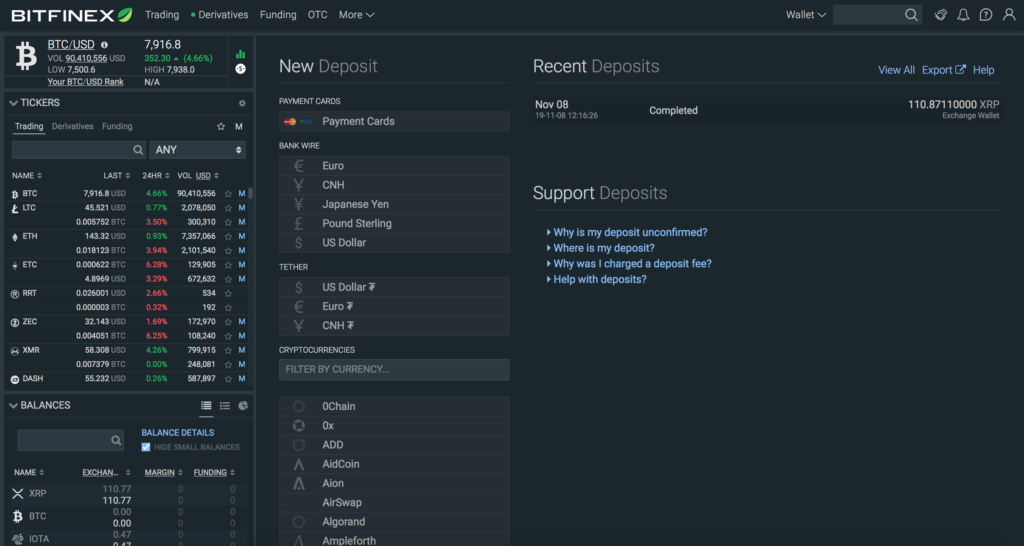Show favorites star filter in Tickers header
Viewport: 1024px width, 546px height.
[x=221, y=127]
